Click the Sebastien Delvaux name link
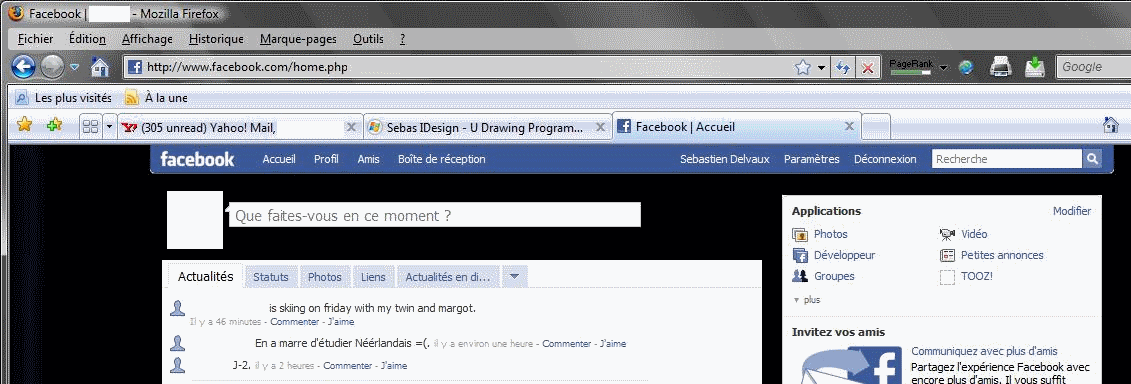 pos(724,159)
